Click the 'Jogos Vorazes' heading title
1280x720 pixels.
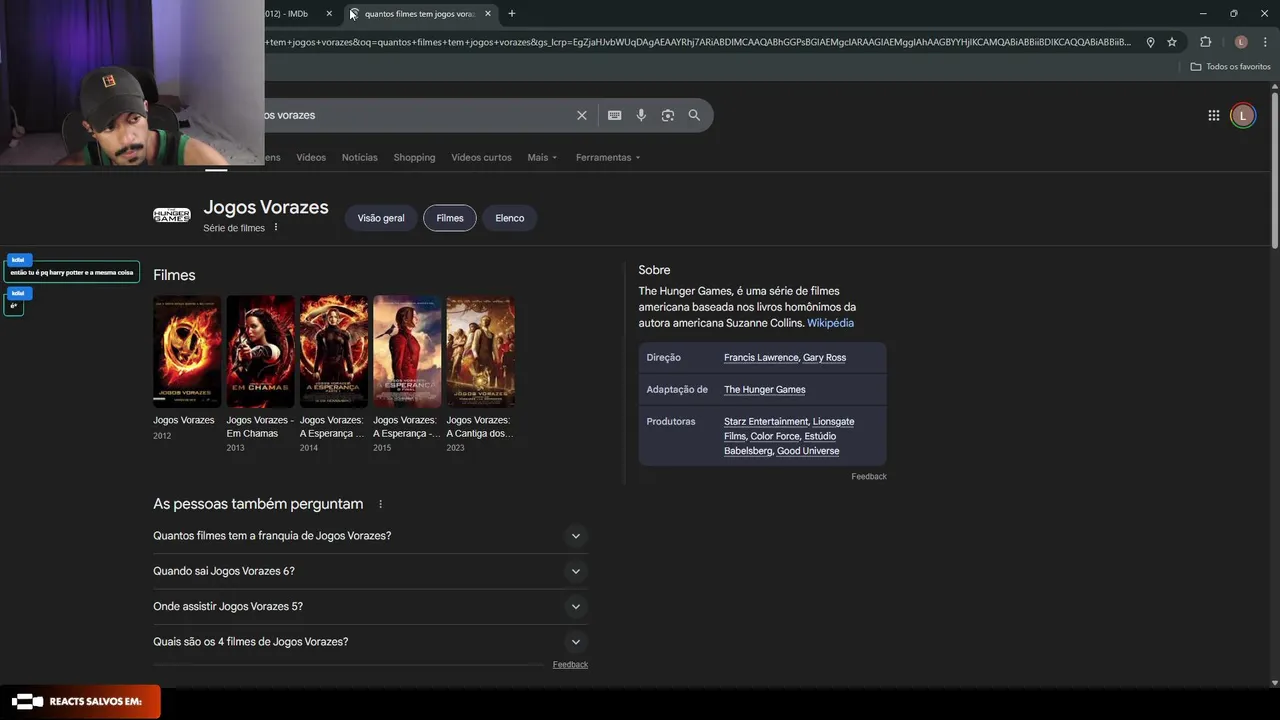266,207
